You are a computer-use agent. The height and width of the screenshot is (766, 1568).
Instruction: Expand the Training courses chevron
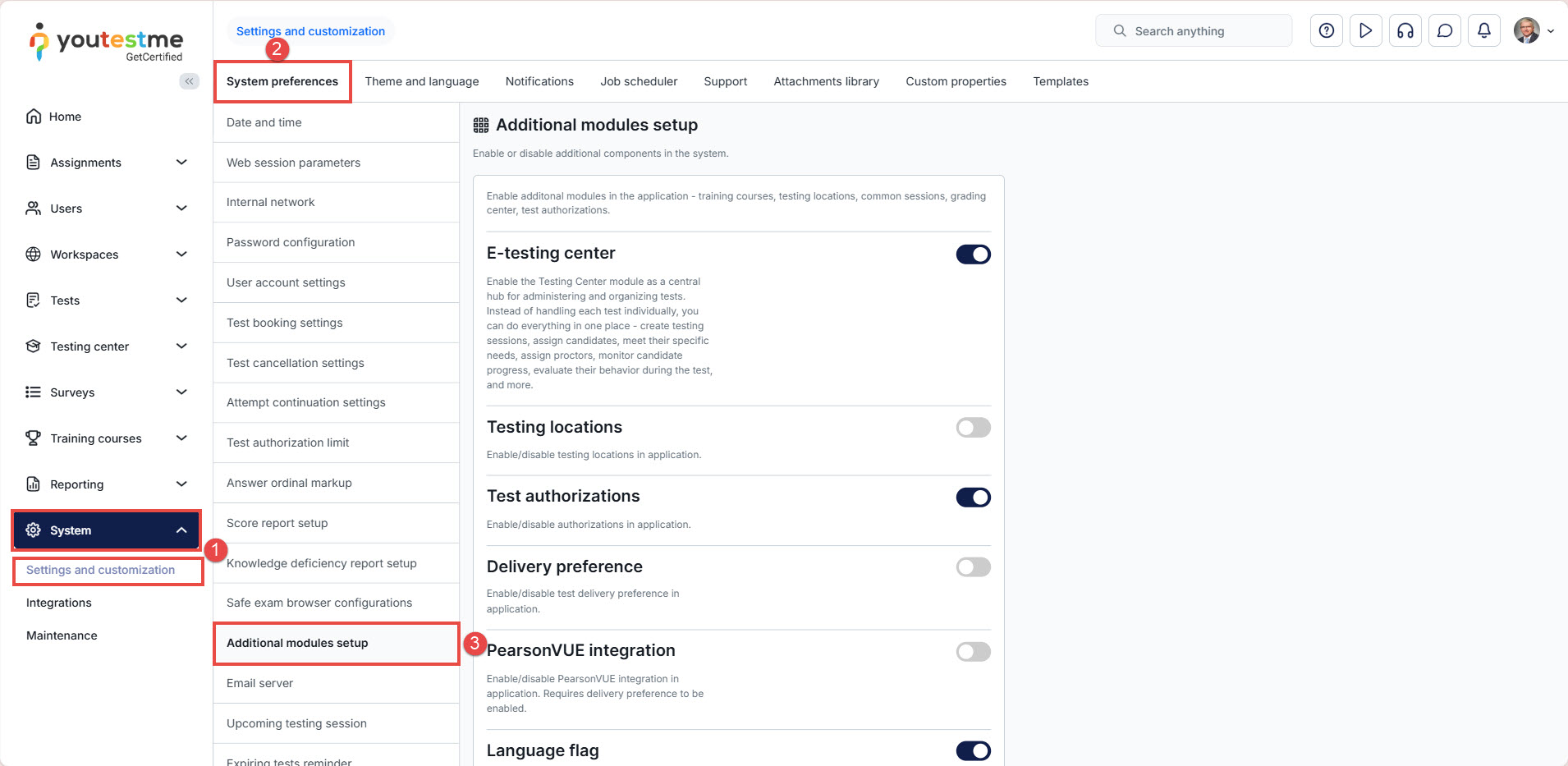[181, 438]
